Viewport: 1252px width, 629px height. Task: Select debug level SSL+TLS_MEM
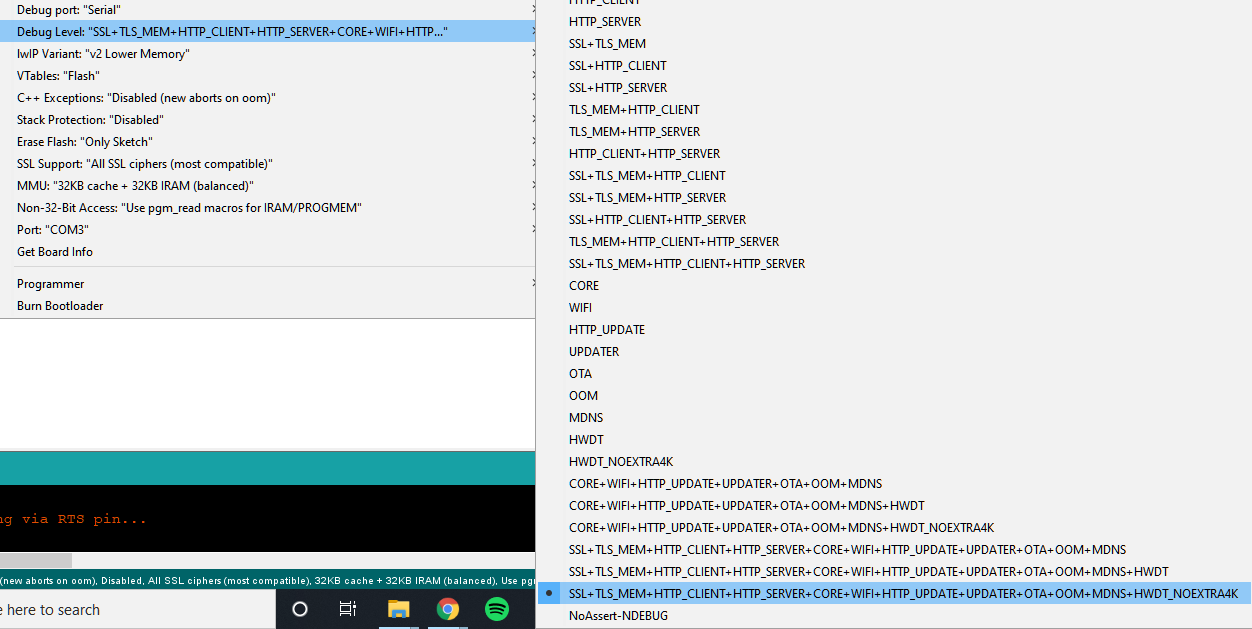coord(894,44)
